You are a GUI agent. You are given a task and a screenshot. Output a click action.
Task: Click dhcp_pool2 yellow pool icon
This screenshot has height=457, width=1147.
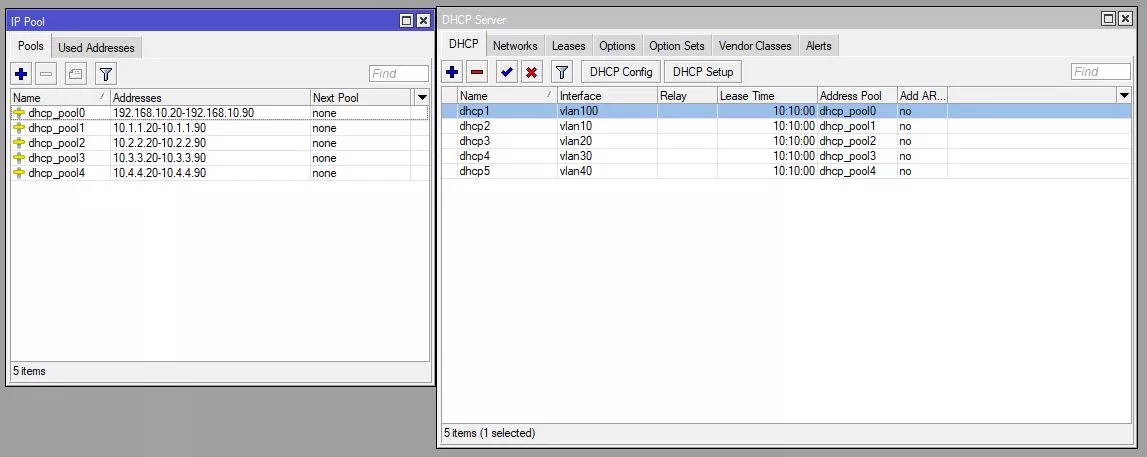pos(19,143)
